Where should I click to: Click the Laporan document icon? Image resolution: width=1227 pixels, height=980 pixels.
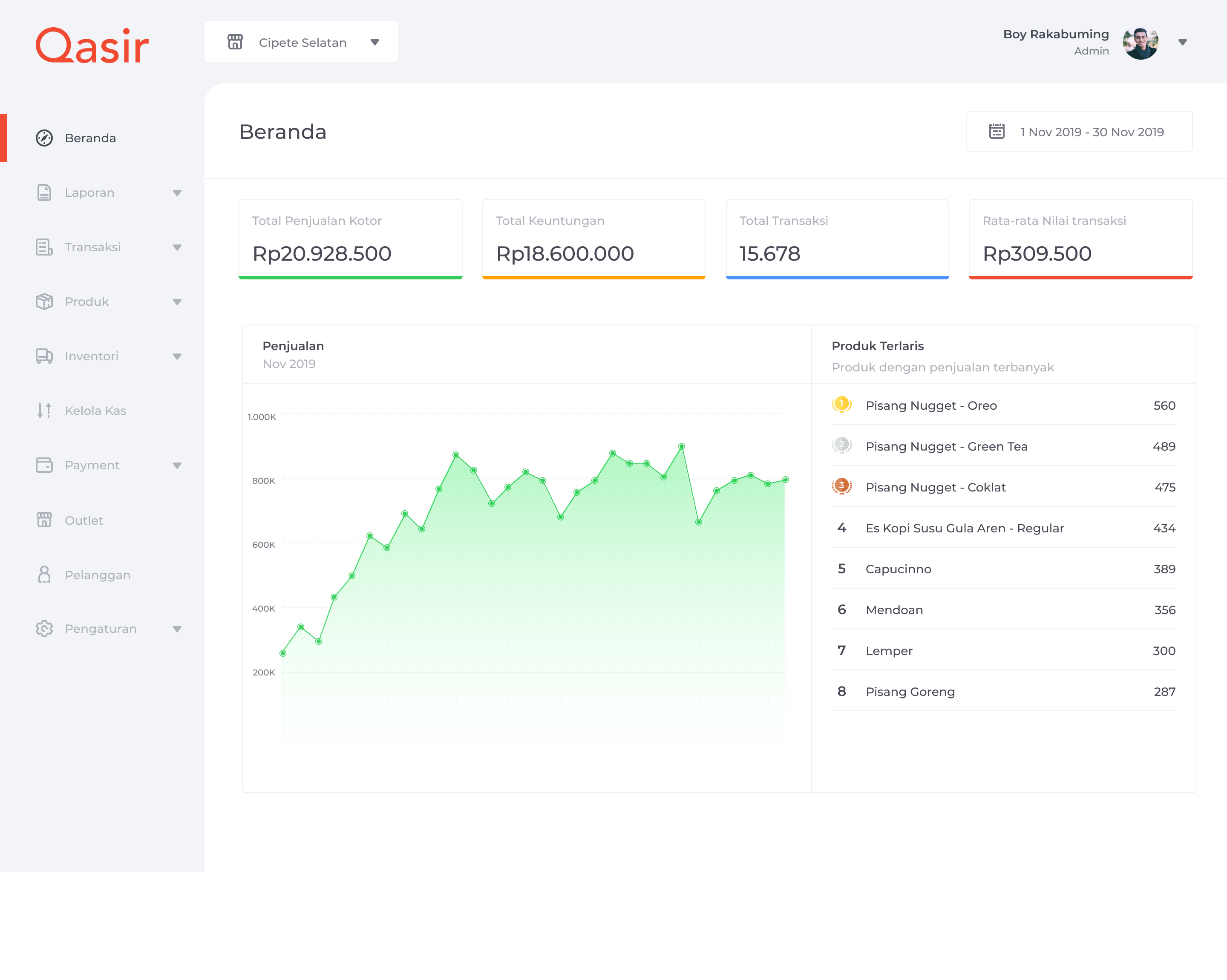click(x=44, y=192)
